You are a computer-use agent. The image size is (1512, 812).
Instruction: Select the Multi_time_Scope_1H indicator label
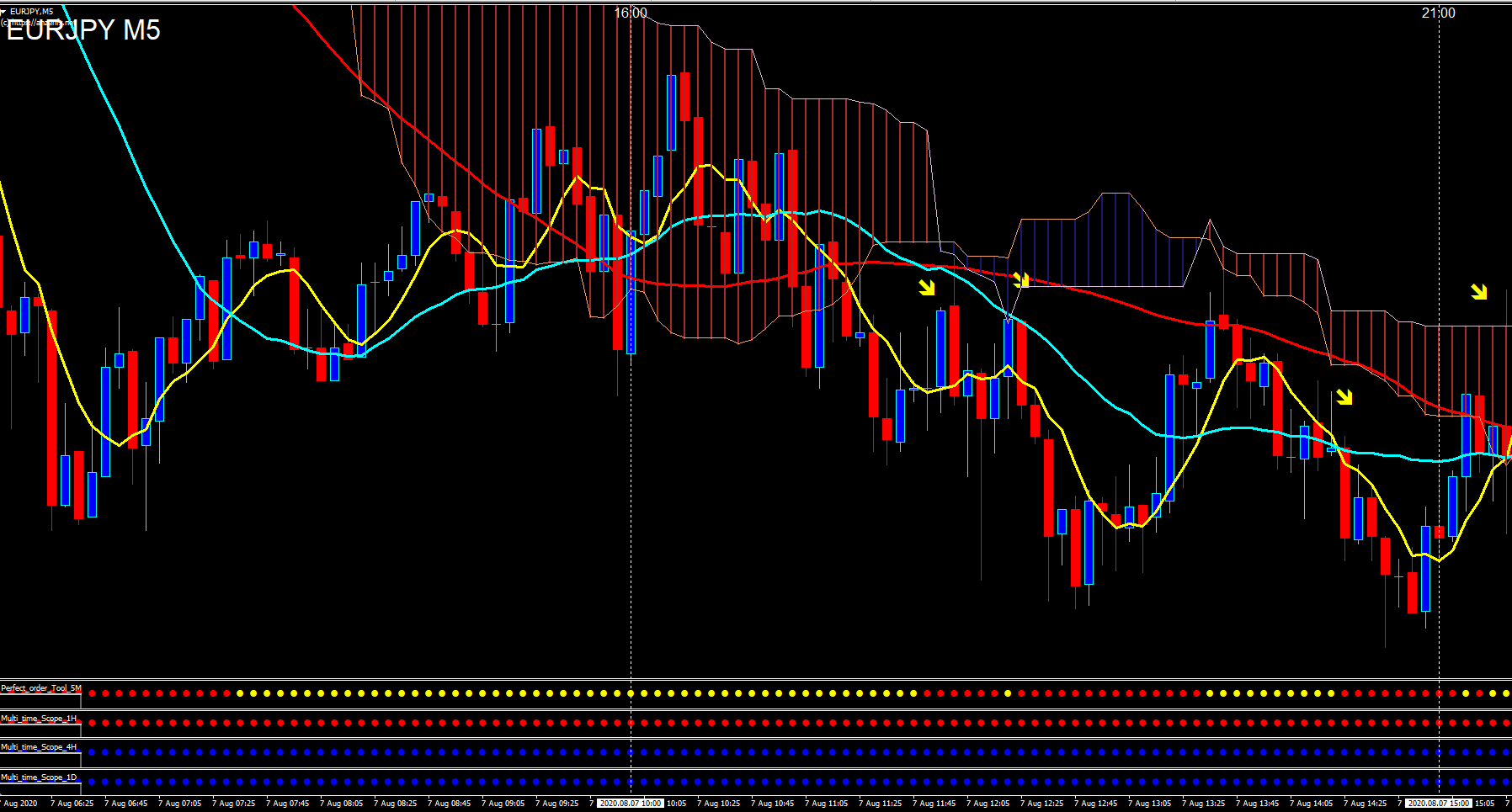point(39,719)
